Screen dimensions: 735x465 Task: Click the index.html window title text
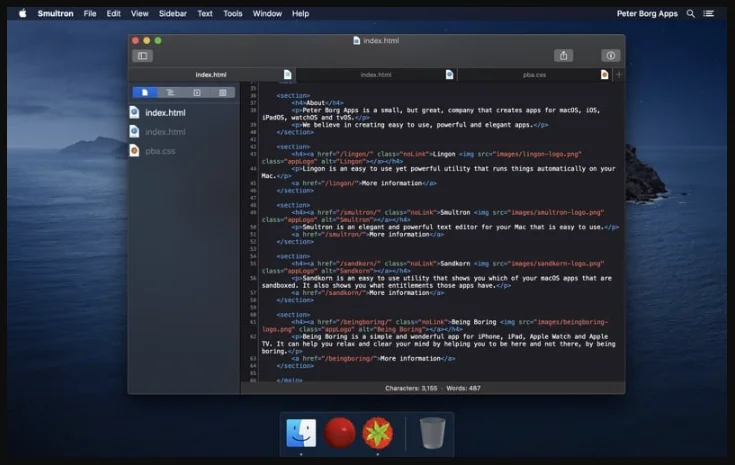(x=381, y=41)
